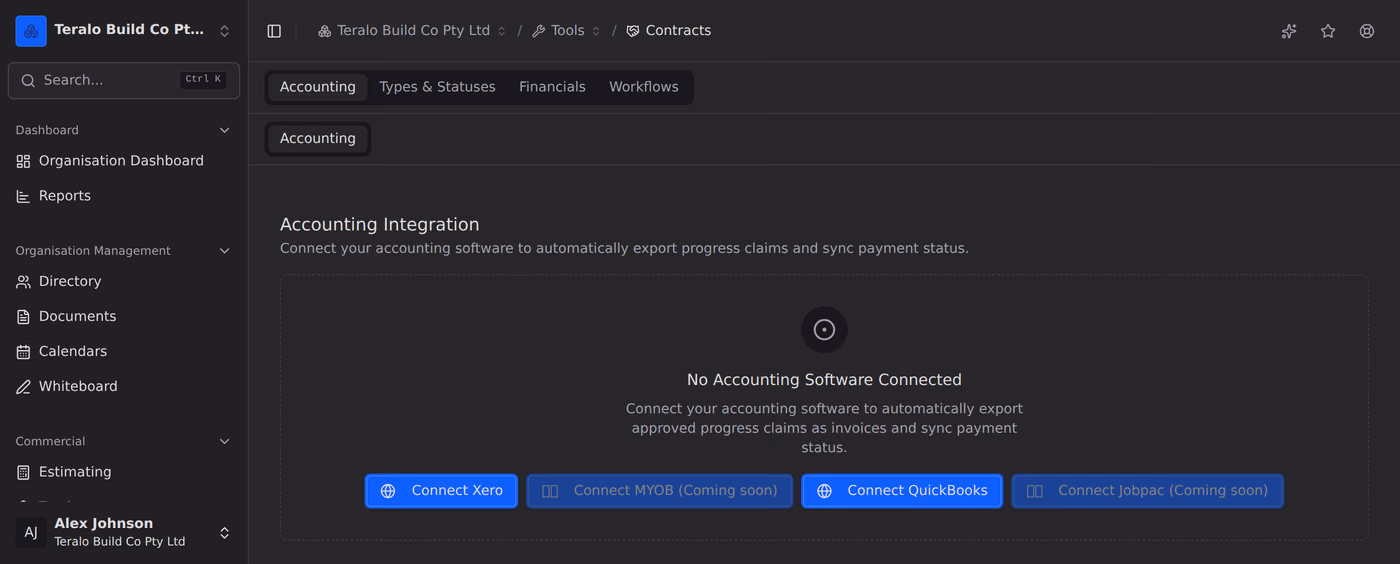
Task: Click the Connect Xero button
Action: click(441, 491)
